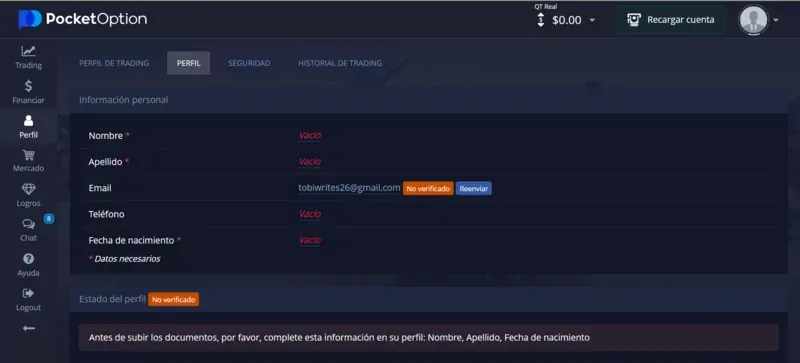Screen dimensions: 800x363
Task: Click Reenviar email verification button
Action: (x=473, y=189)
